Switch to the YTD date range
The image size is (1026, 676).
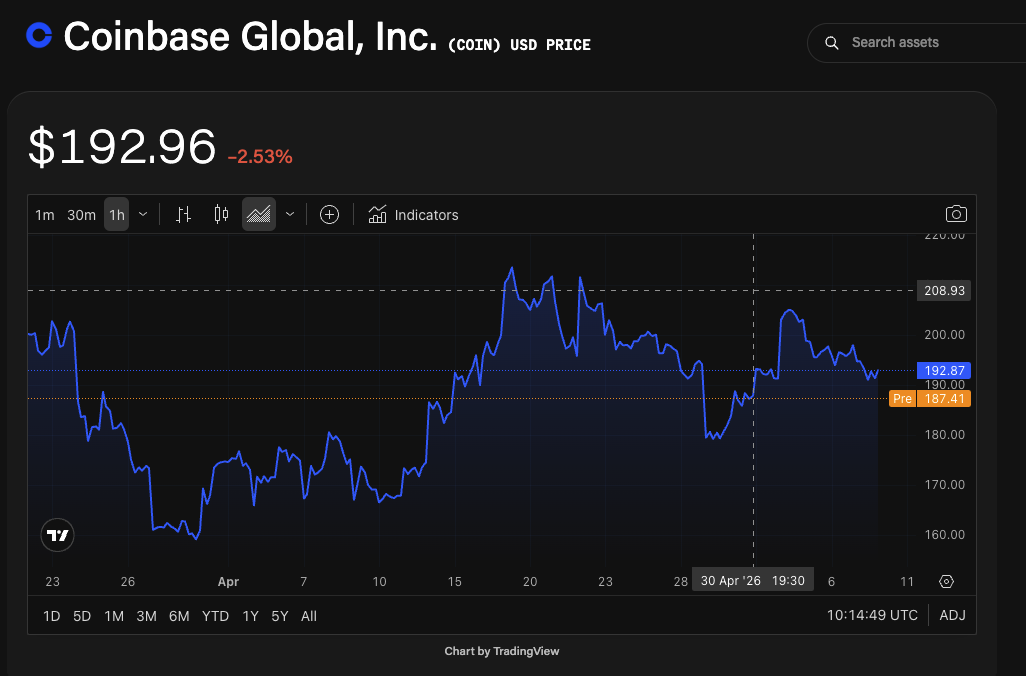tap(215, 616)
